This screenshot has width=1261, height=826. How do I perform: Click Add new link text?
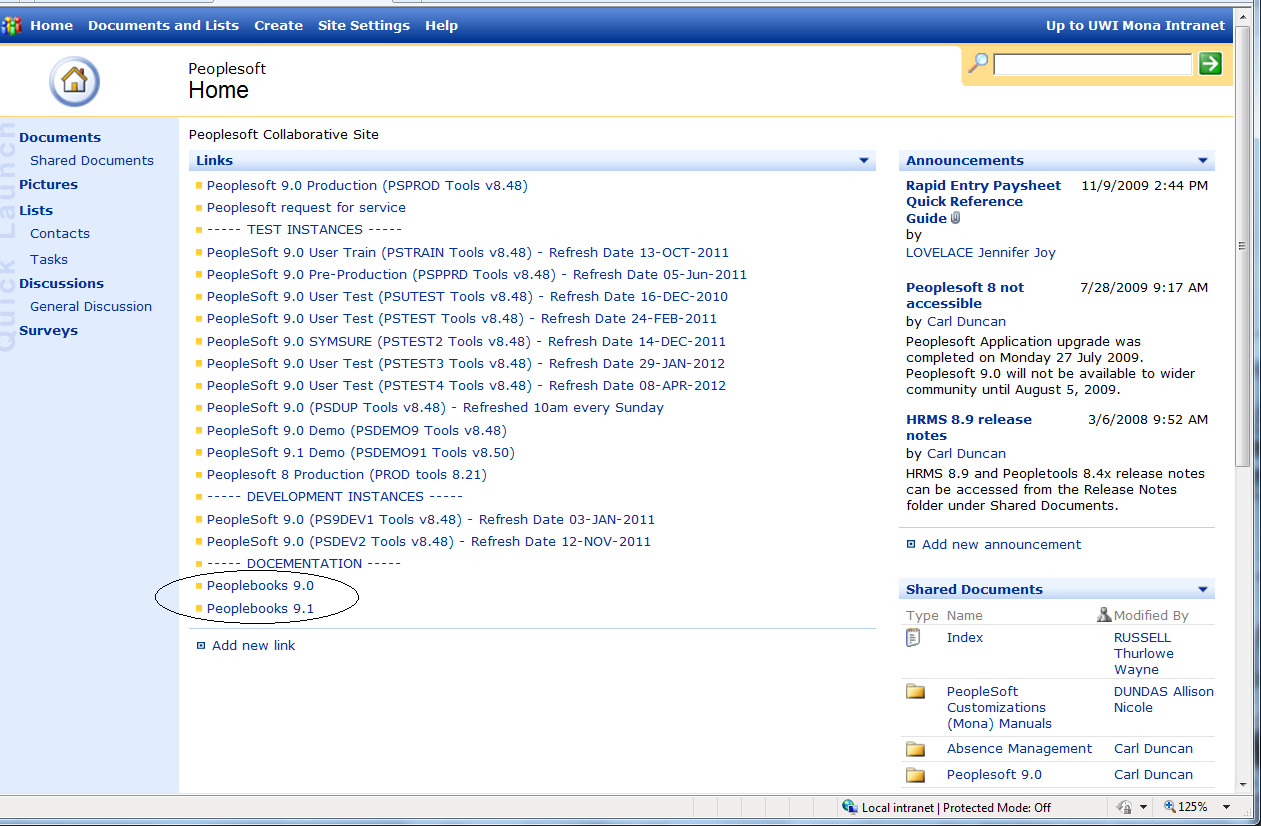click(x=254, y=646)
